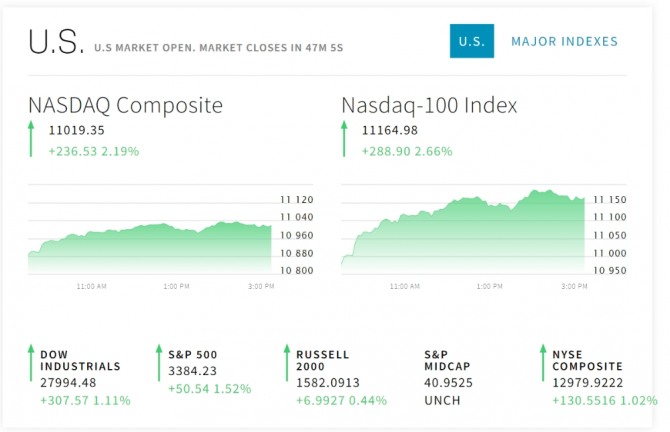Switch to the Major Indexes tab
The image size is (670, 432).
pyautogui.click(x=564, y=42)
